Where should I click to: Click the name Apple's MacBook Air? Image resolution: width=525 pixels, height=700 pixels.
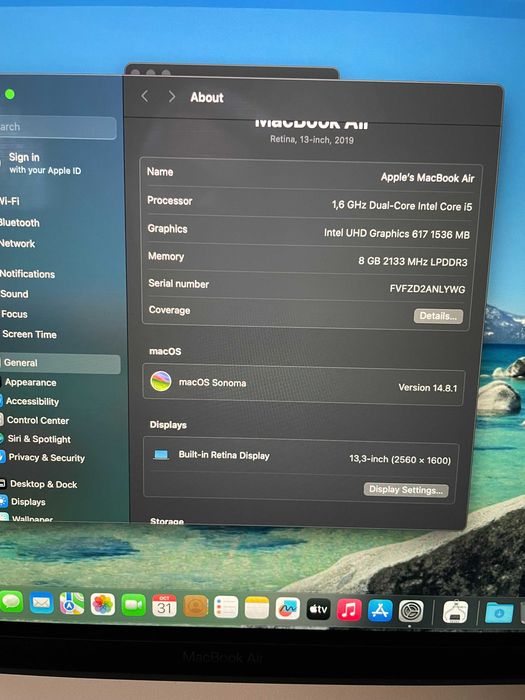[427, 178]
